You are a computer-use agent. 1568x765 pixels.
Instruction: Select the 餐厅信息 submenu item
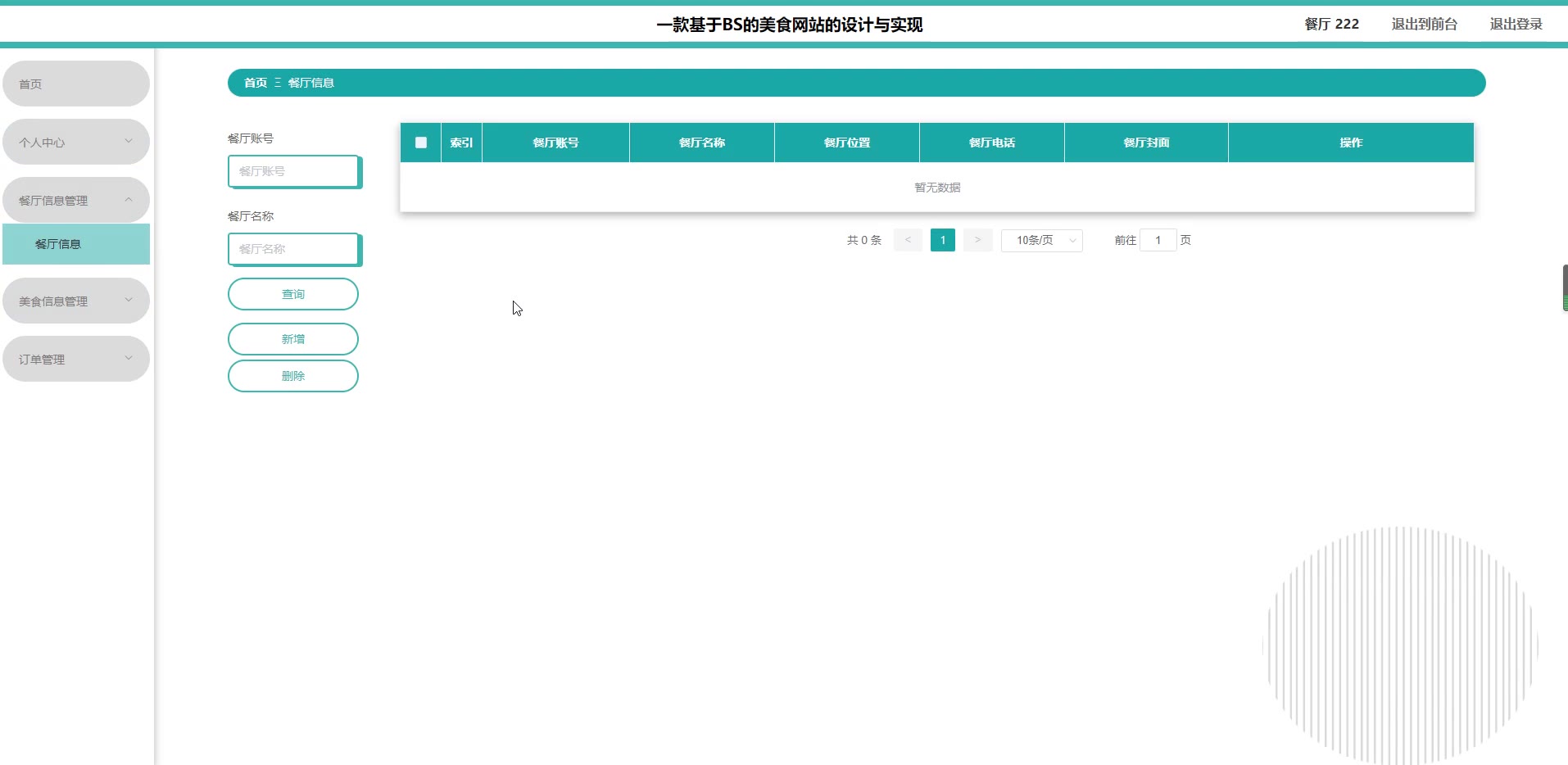[76, 244]
